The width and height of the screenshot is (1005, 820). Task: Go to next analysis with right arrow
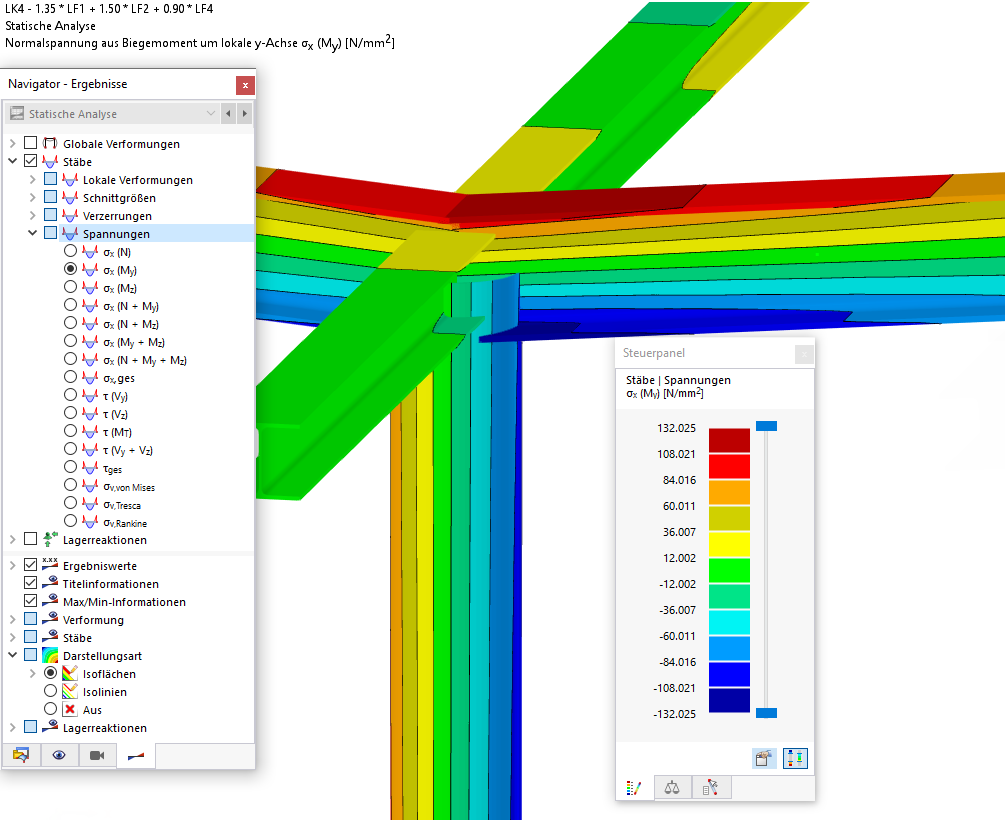point(244,114)
